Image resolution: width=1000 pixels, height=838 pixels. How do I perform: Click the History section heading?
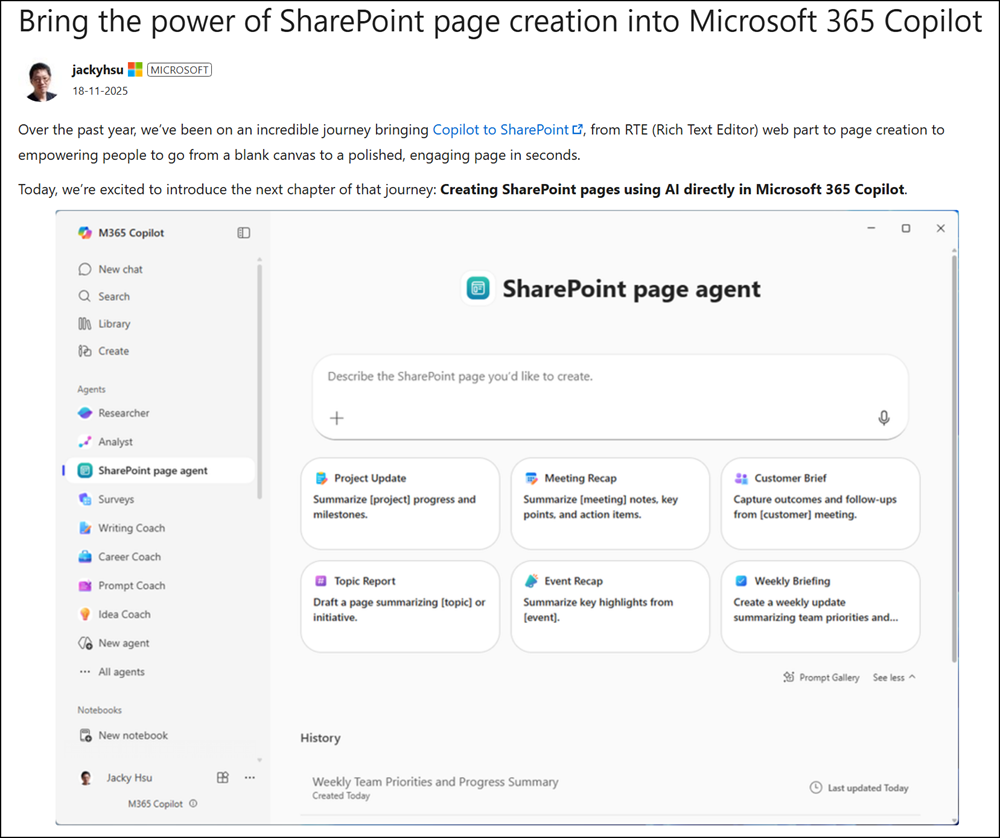click(x=320, y=738)
